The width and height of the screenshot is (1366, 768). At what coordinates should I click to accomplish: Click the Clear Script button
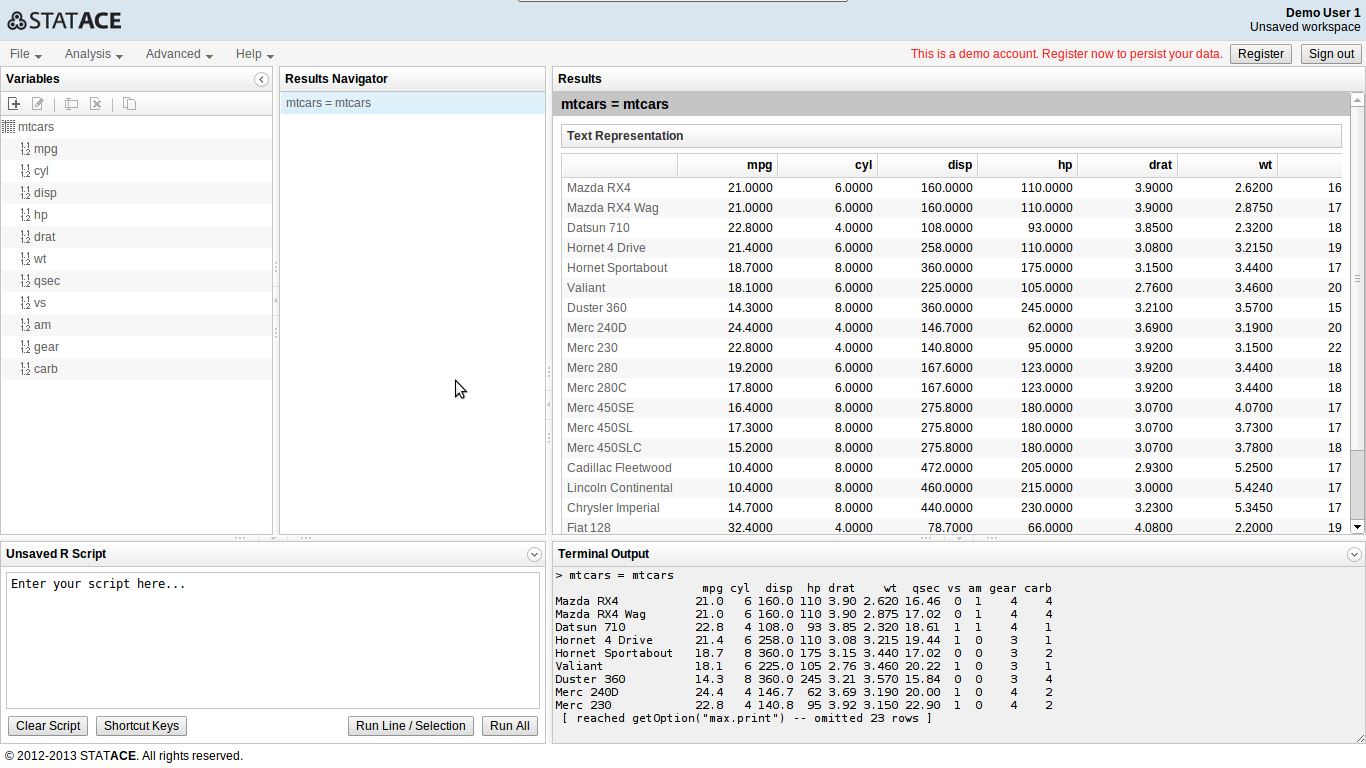pos(48,726)
